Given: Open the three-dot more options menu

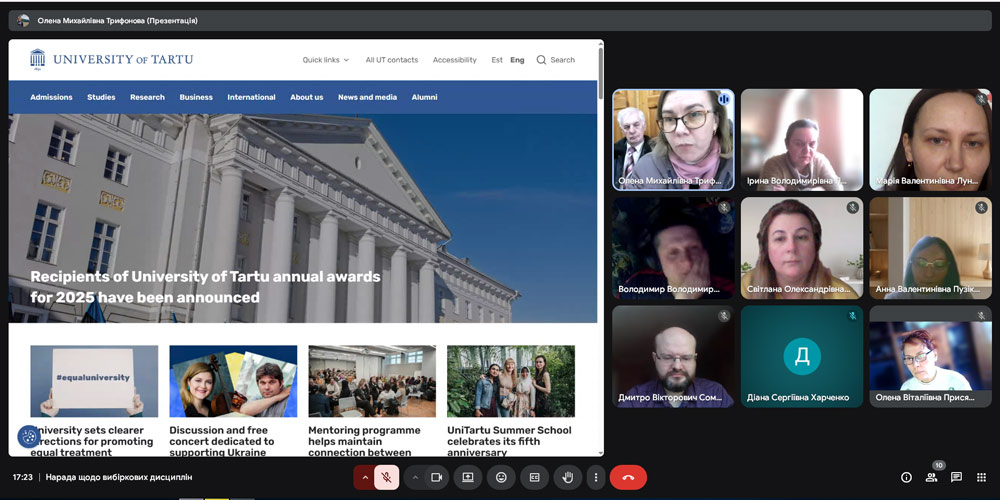Looking at the screenshot, I should [595, 477].
